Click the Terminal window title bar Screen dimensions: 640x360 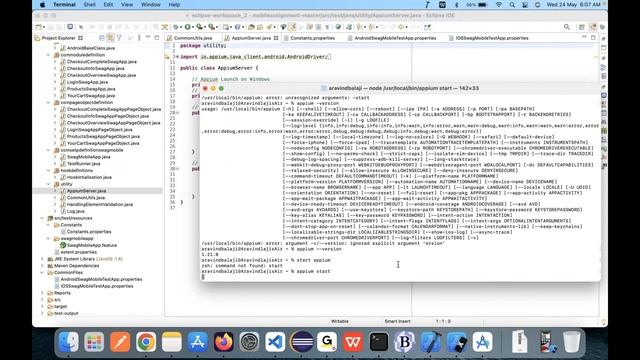coord(400,88)
